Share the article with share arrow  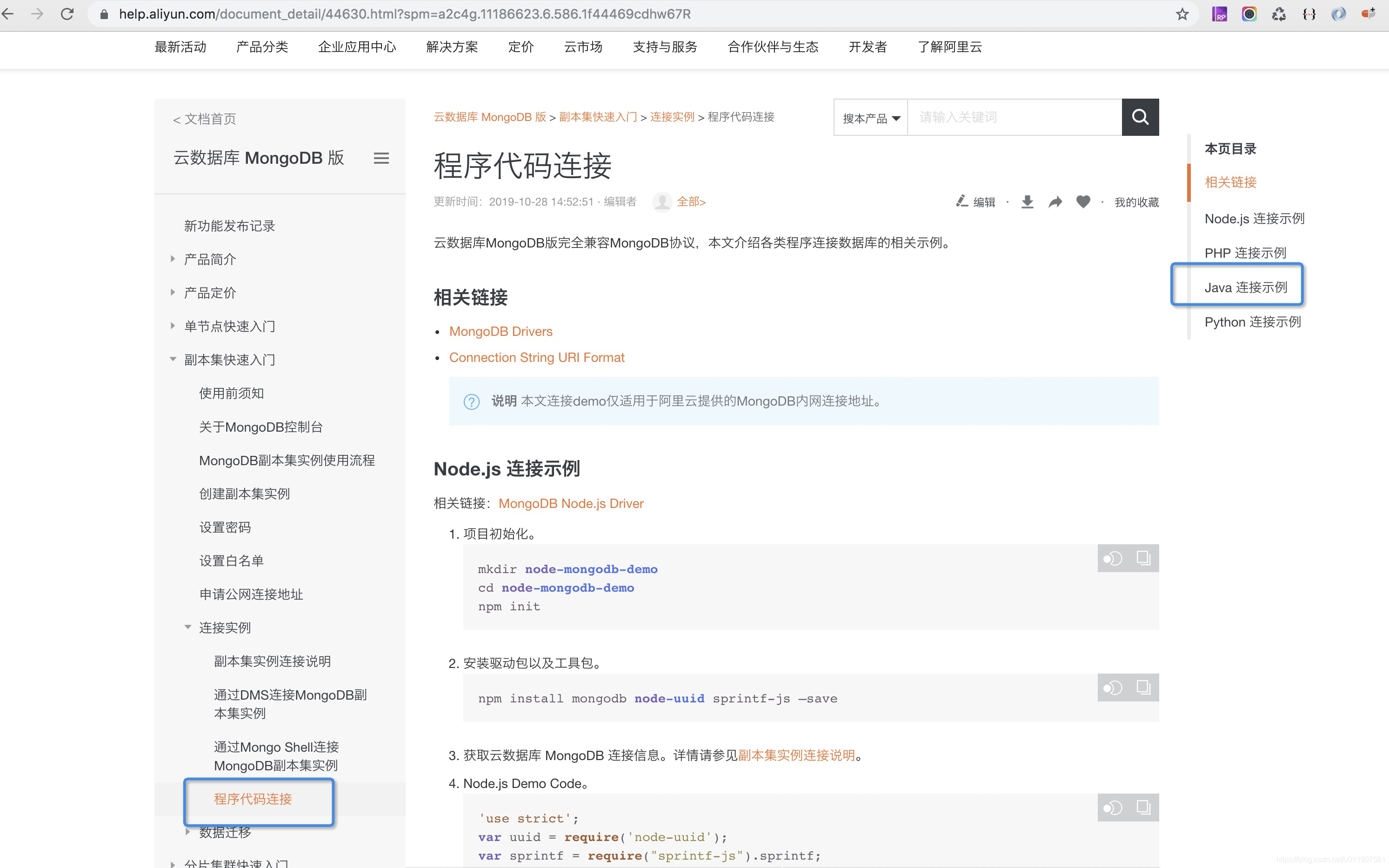click(1055, 202)
